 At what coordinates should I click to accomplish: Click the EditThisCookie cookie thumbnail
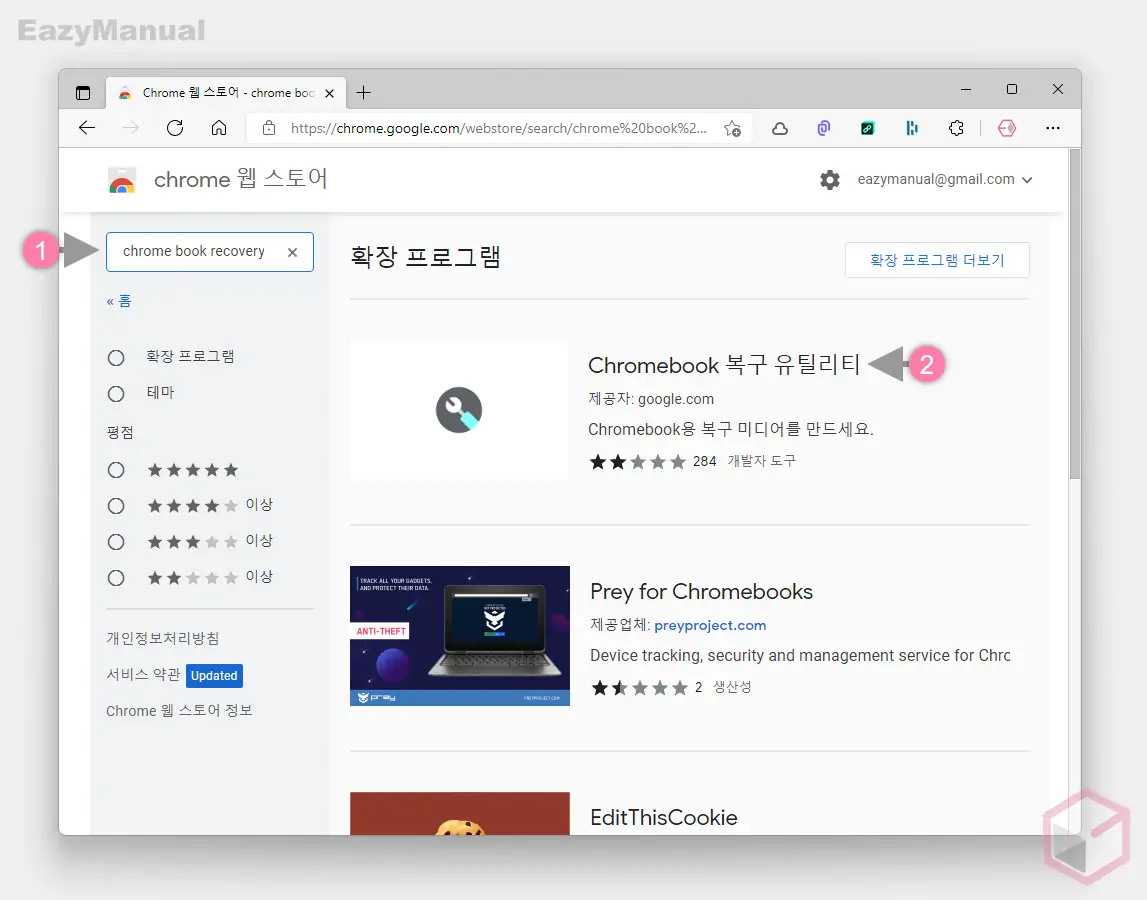[459, 814]
